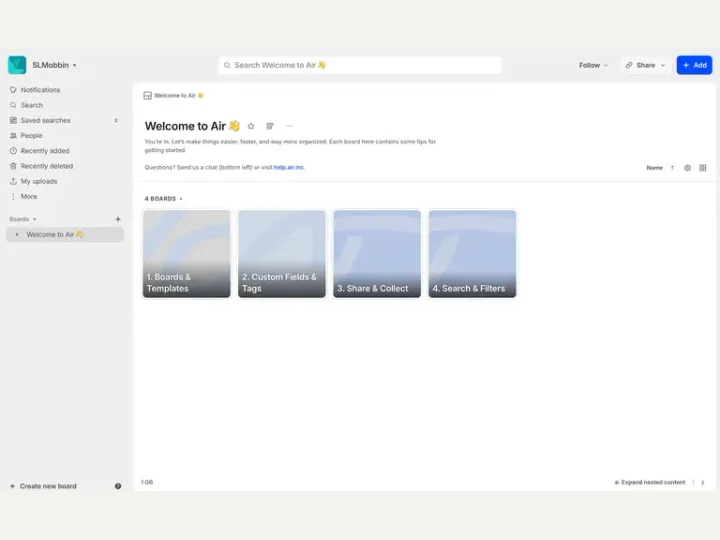The height and width of the screenshot is (540, 720).
Task: Favorite the Welcome to Air board star
Action: coord(251,126)
